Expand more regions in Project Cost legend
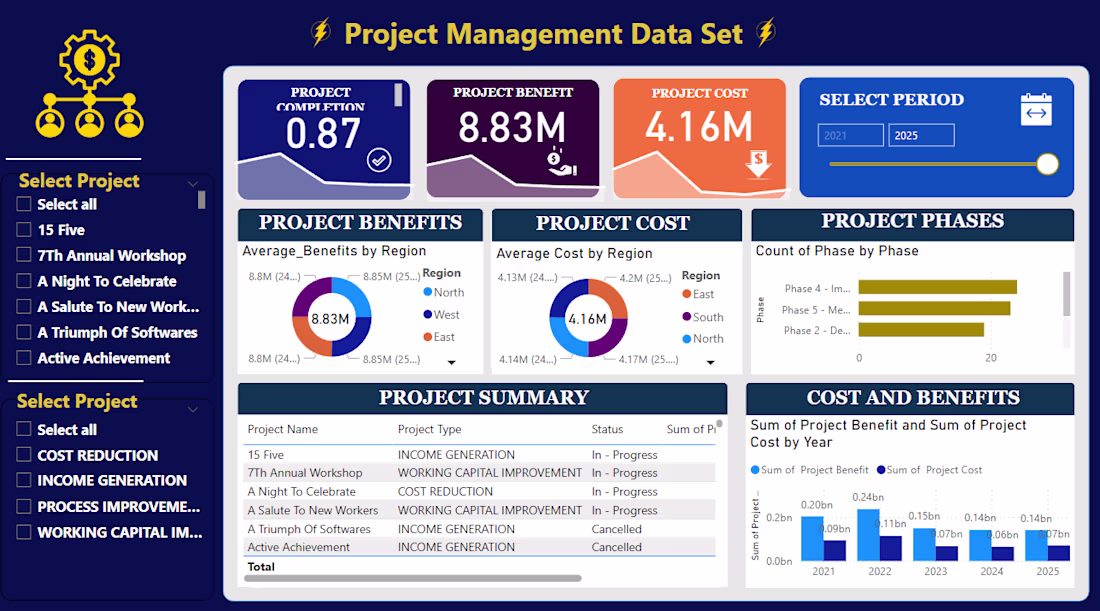This screenshot has height=611, width=1100. (x=710, y=363)
